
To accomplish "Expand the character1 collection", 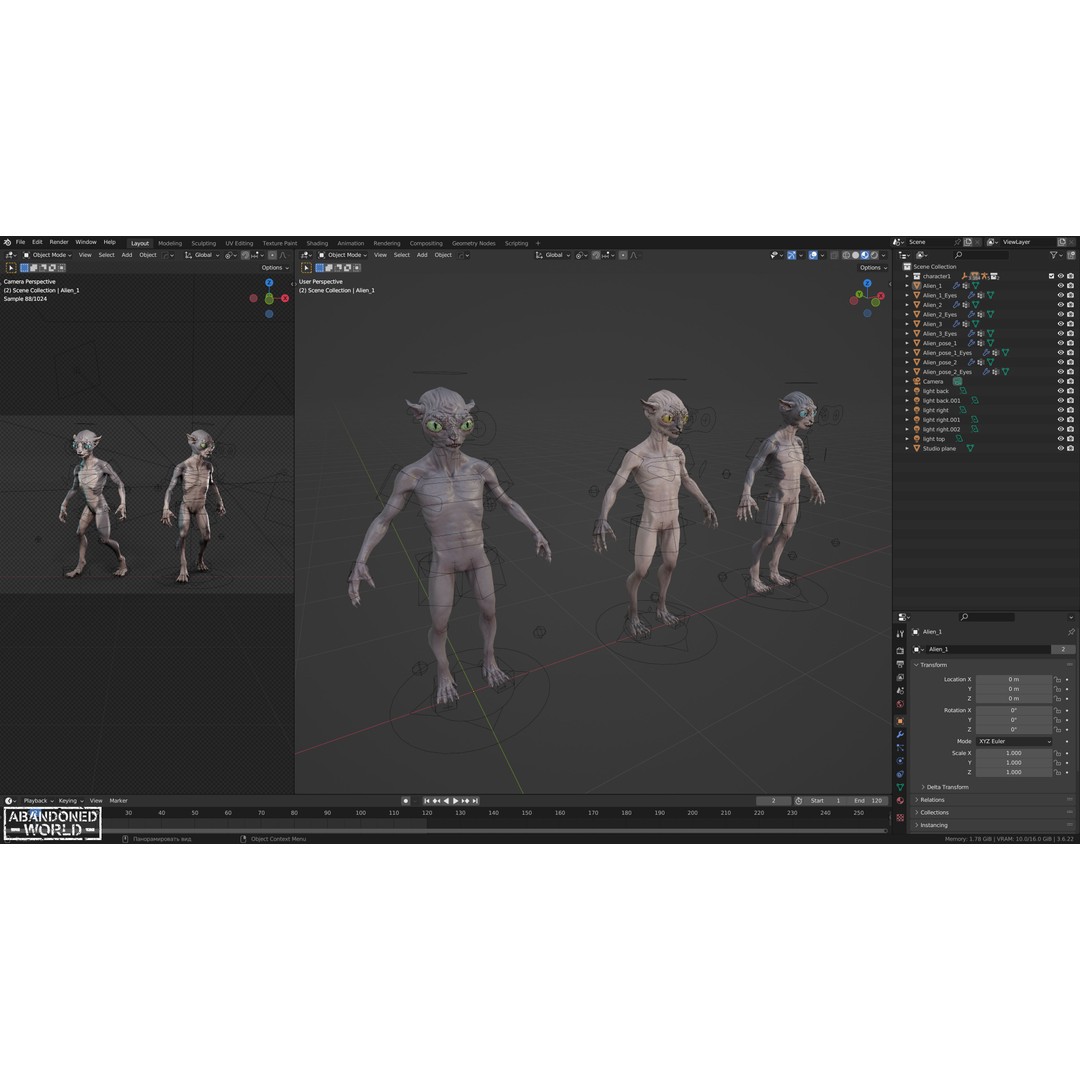I will coord(907,276).
